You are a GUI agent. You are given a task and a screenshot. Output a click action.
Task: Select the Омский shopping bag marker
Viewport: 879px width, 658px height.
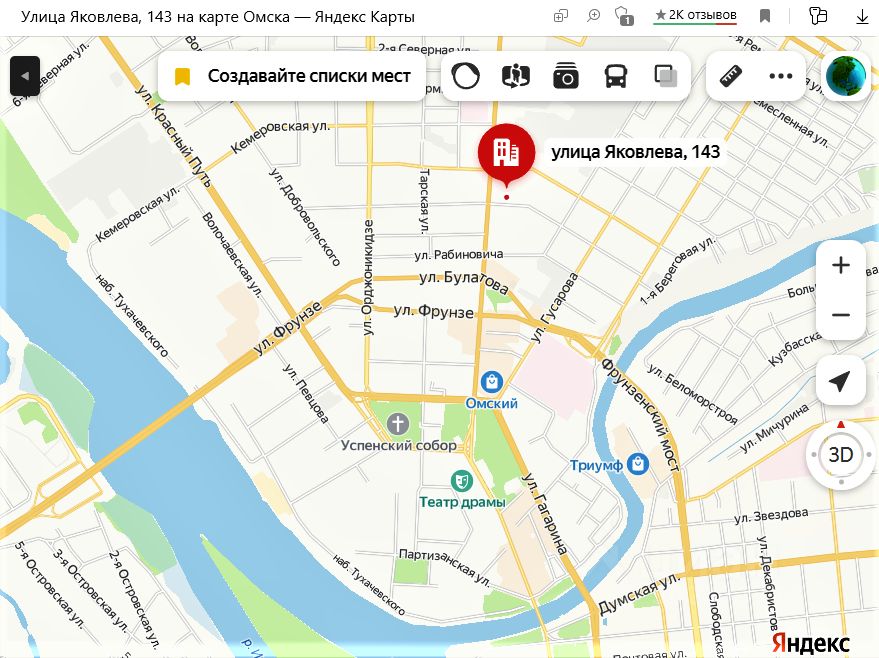pos(492,382)
